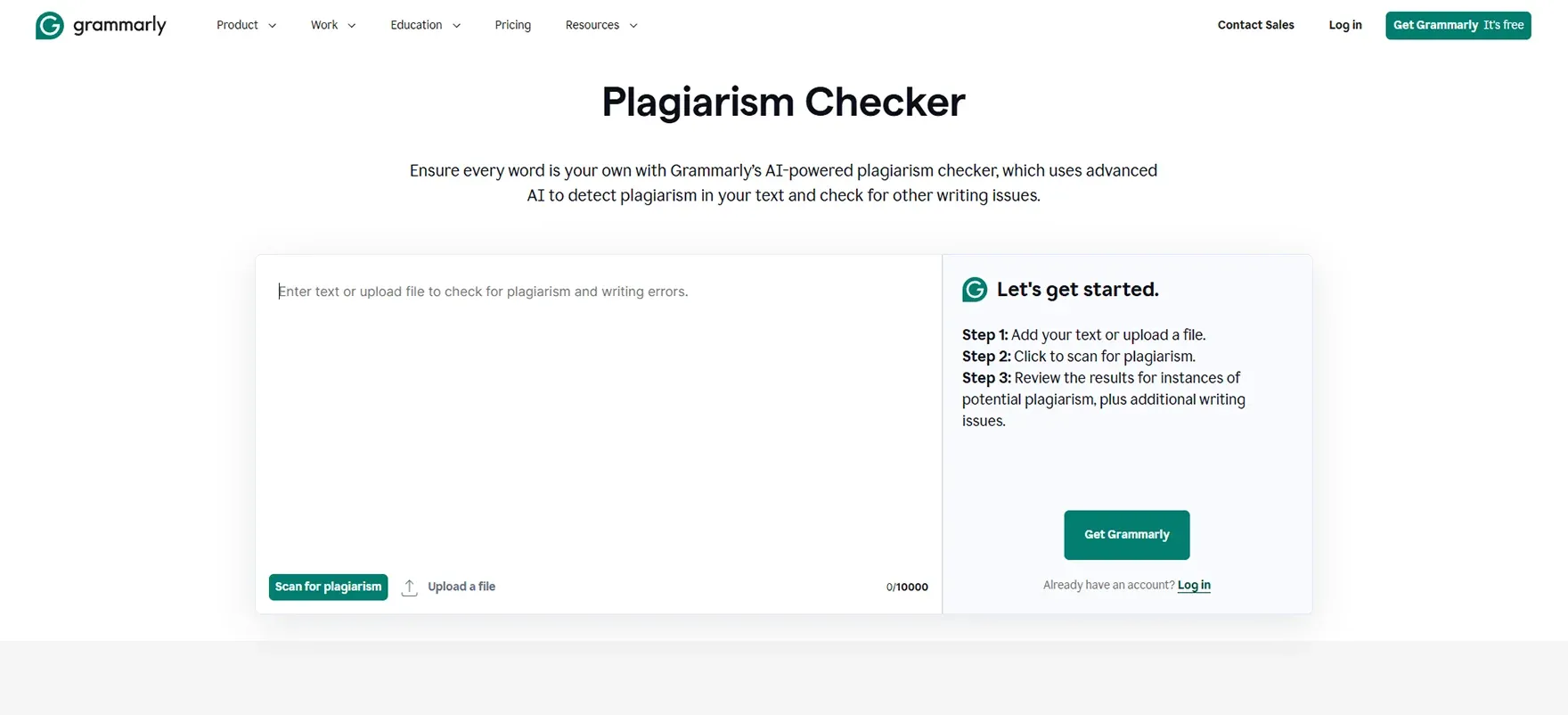This screenshot has width=1568, height=715.
Task: Click the upload arrow icon
Action: (x=409, y=588)
